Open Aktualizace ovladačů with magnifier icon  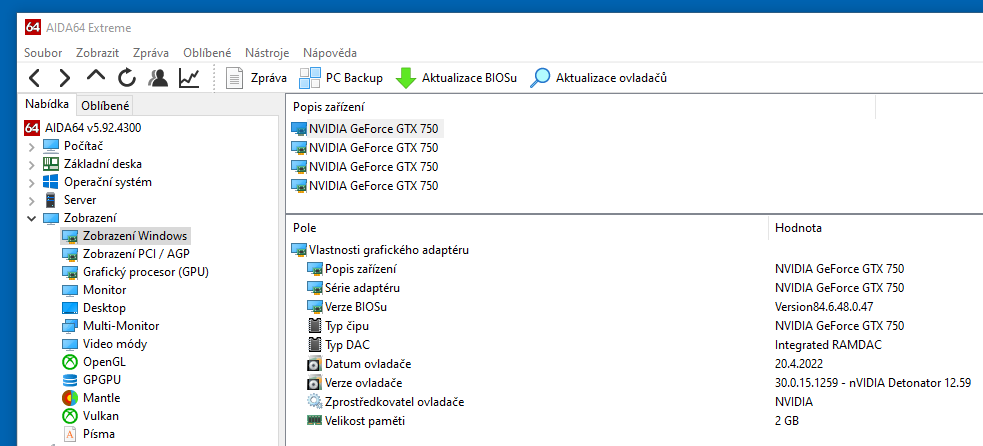(x=598, y=78)
